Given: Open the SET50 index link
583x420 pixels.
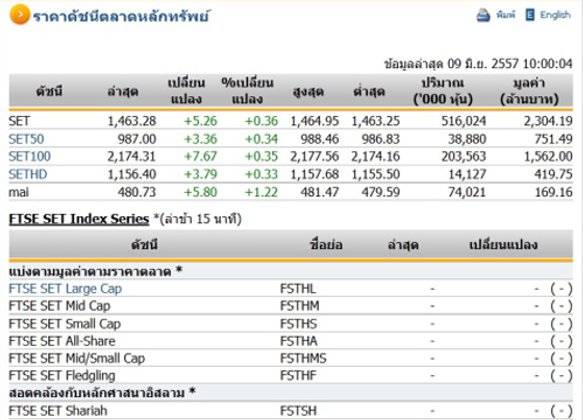Looking at the screenshot, I should [26, 139].
